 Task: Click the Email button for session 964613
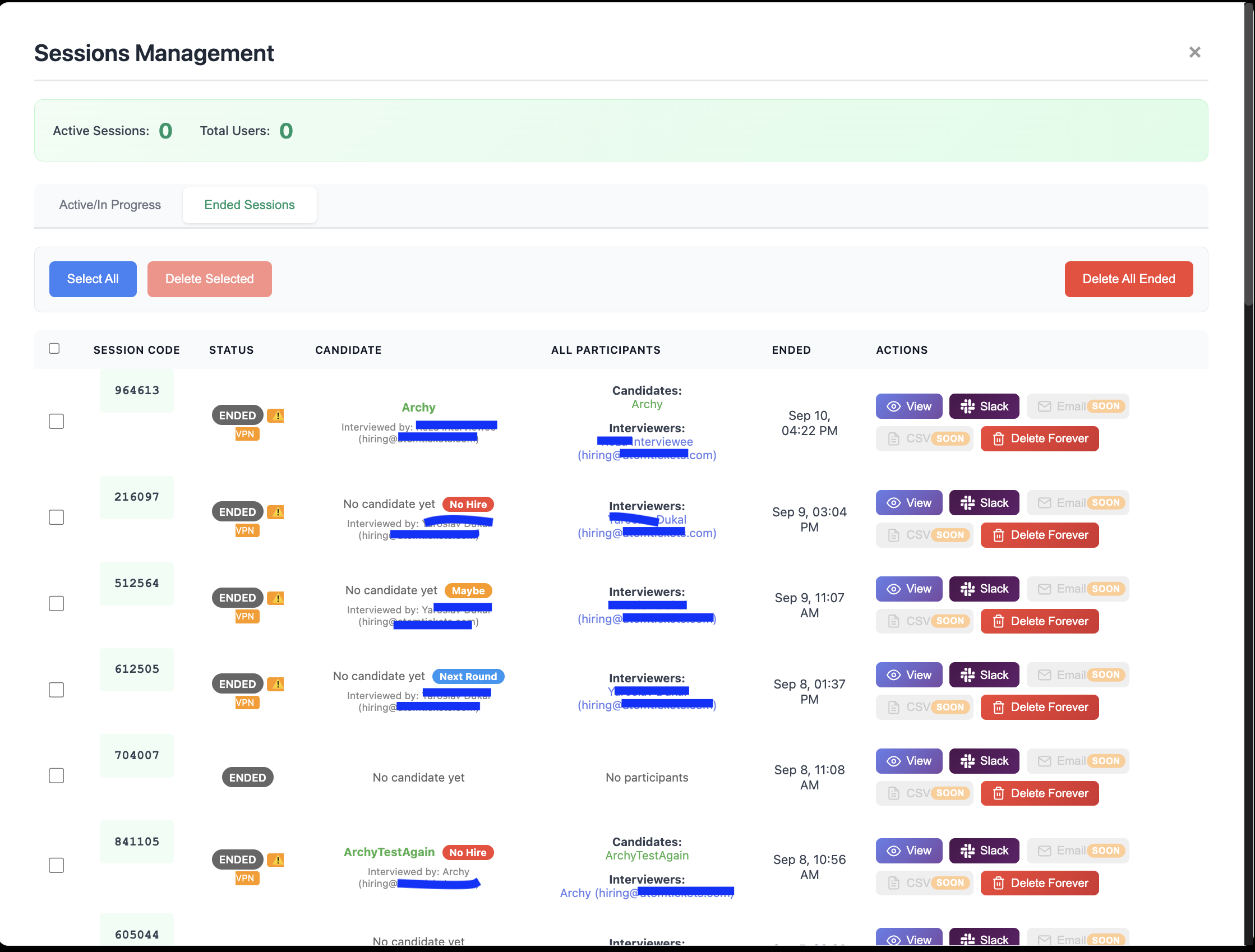pyautogui.click(x=1077, y=406)
